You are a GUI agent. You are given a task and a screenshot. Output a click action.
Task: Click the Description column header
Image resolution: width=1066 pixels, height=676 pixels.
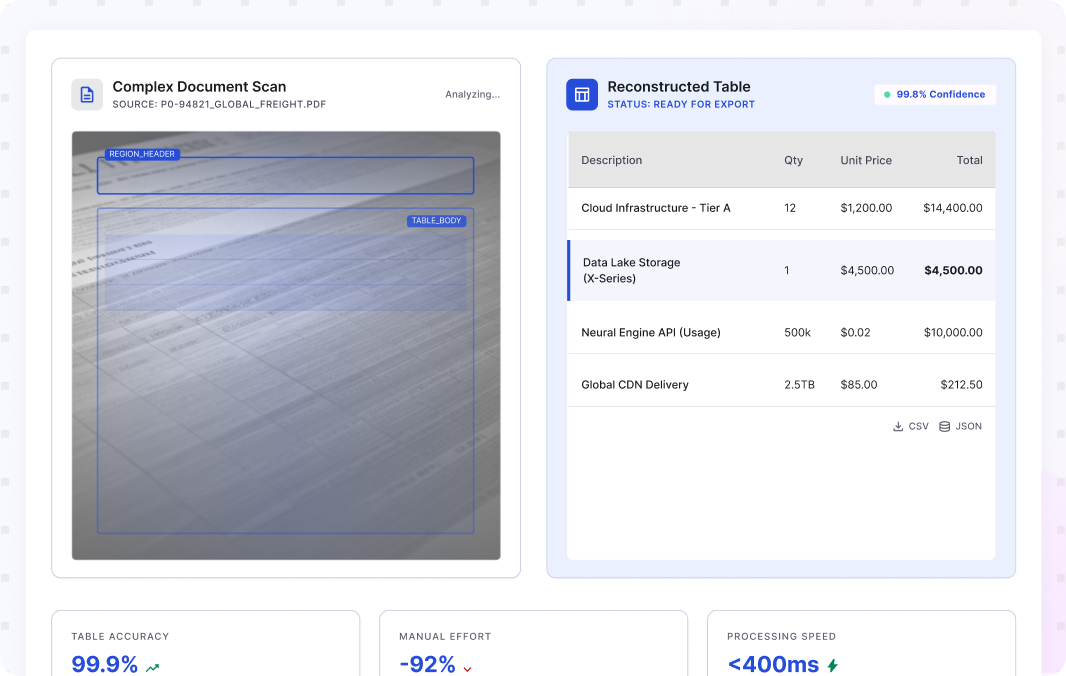coord(611,160)
